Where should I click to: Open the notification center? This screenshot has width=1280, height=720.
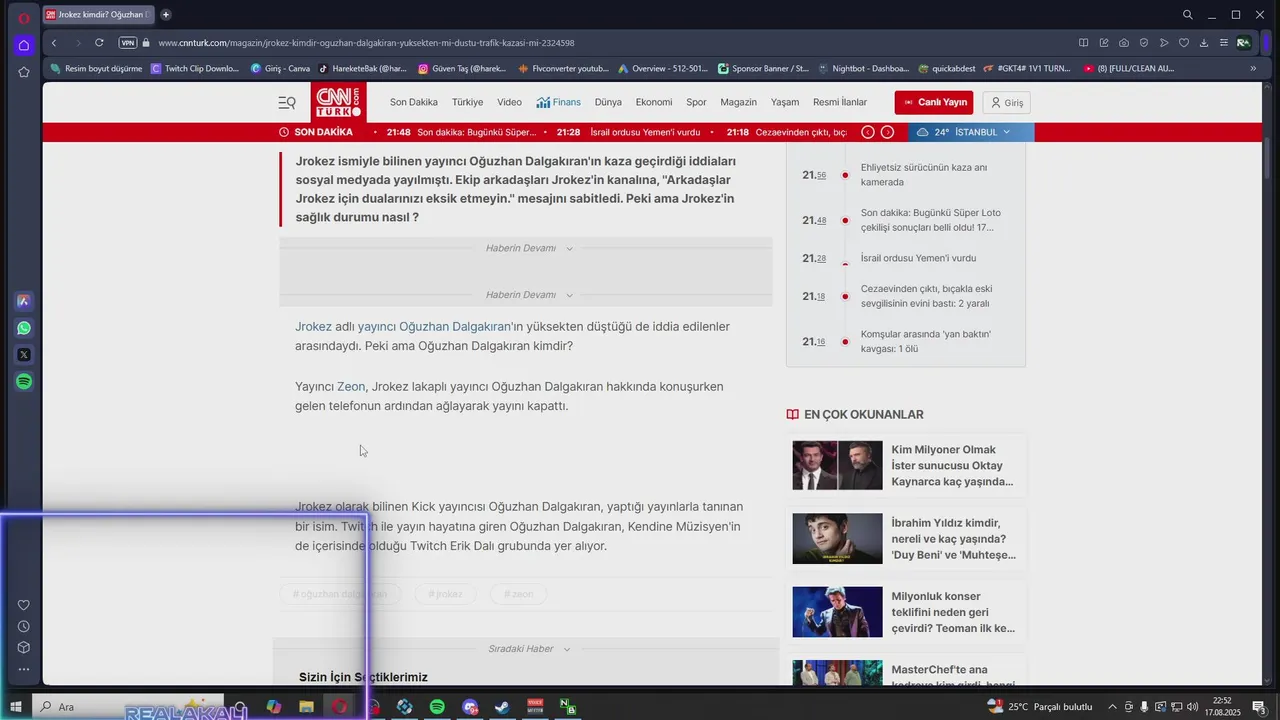1260,707
